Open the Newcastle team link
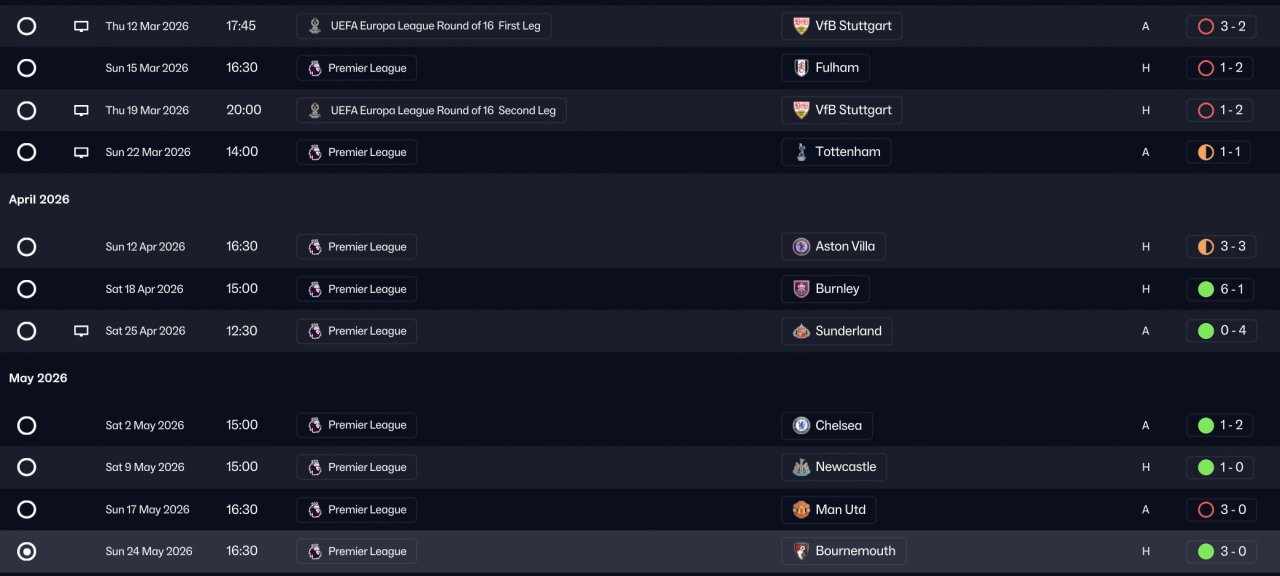The height and width of the screenshot is (576, 1280). 845,467
